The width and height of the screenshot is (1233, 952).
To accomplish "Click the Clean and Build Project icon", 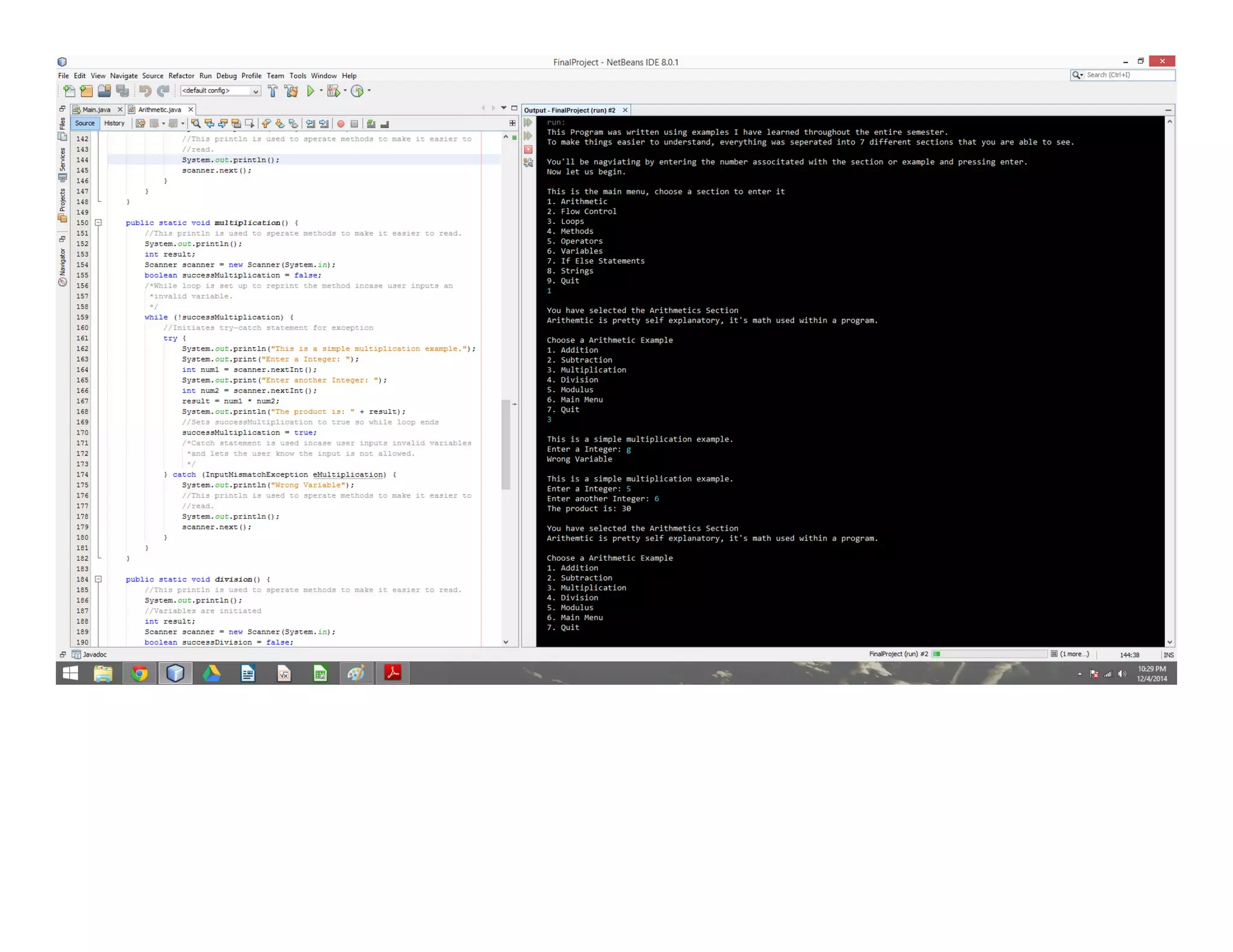I will [x=291, y=91].
